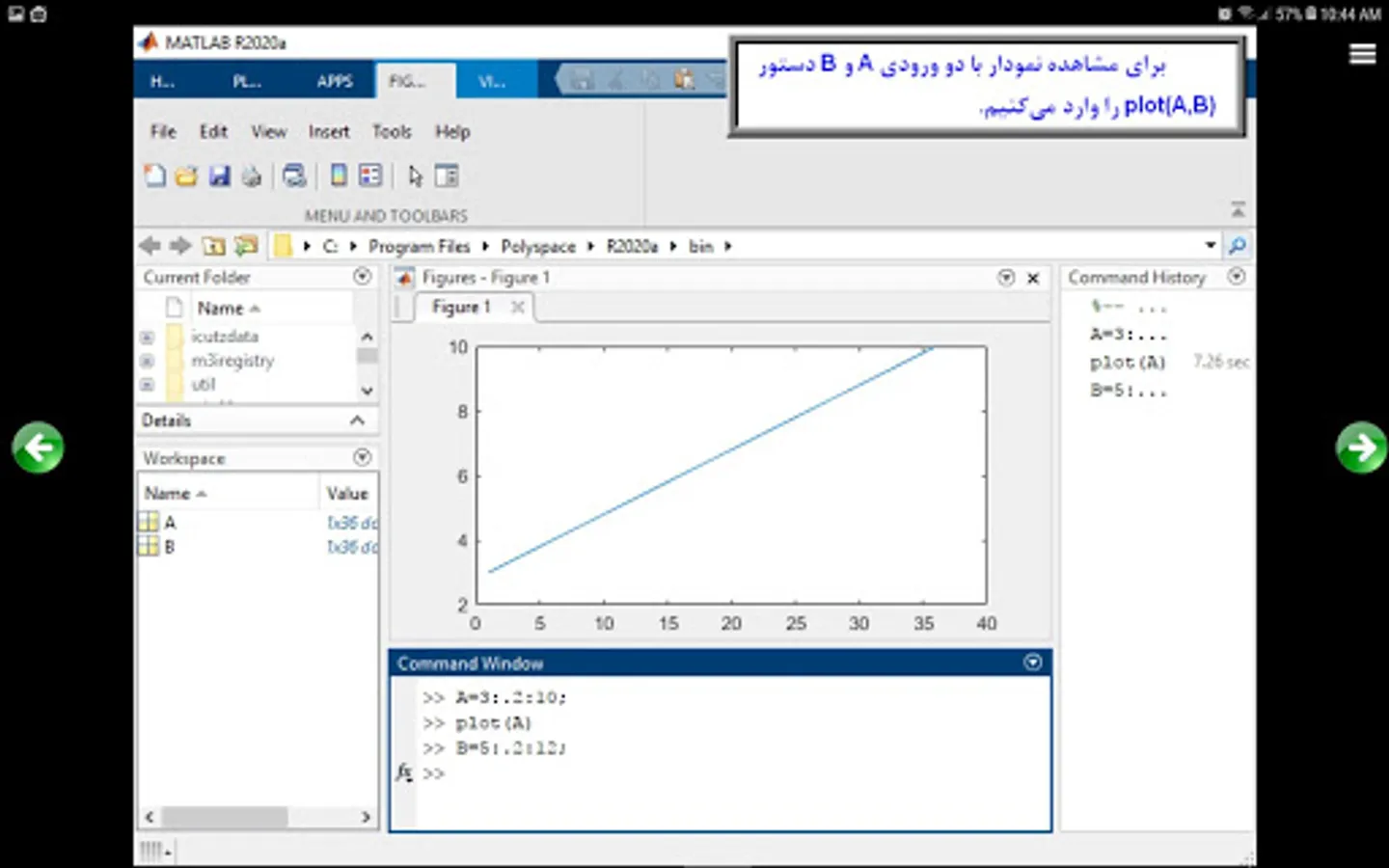
Task: Click the Workspace Value column header
Action: pos(347,494)
